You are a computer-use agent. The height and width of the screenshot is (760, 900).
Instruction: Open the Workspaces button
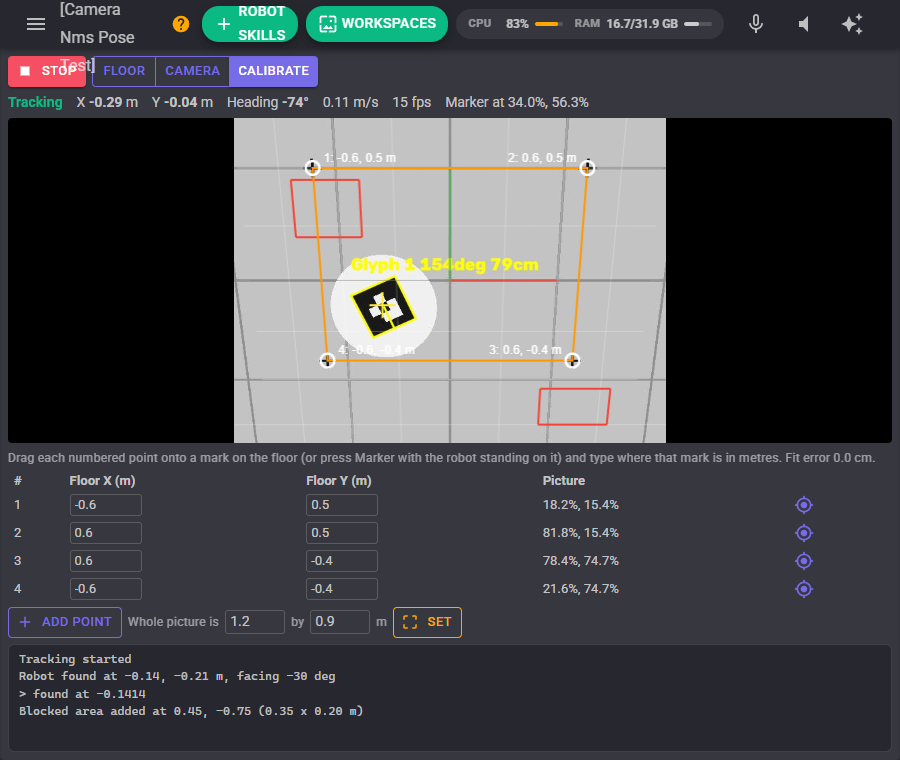(377, 24)
